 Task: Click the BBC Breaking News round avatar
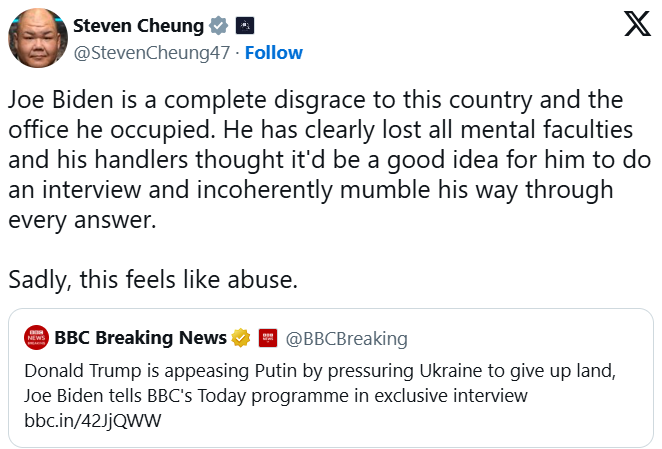coord(37,337)
